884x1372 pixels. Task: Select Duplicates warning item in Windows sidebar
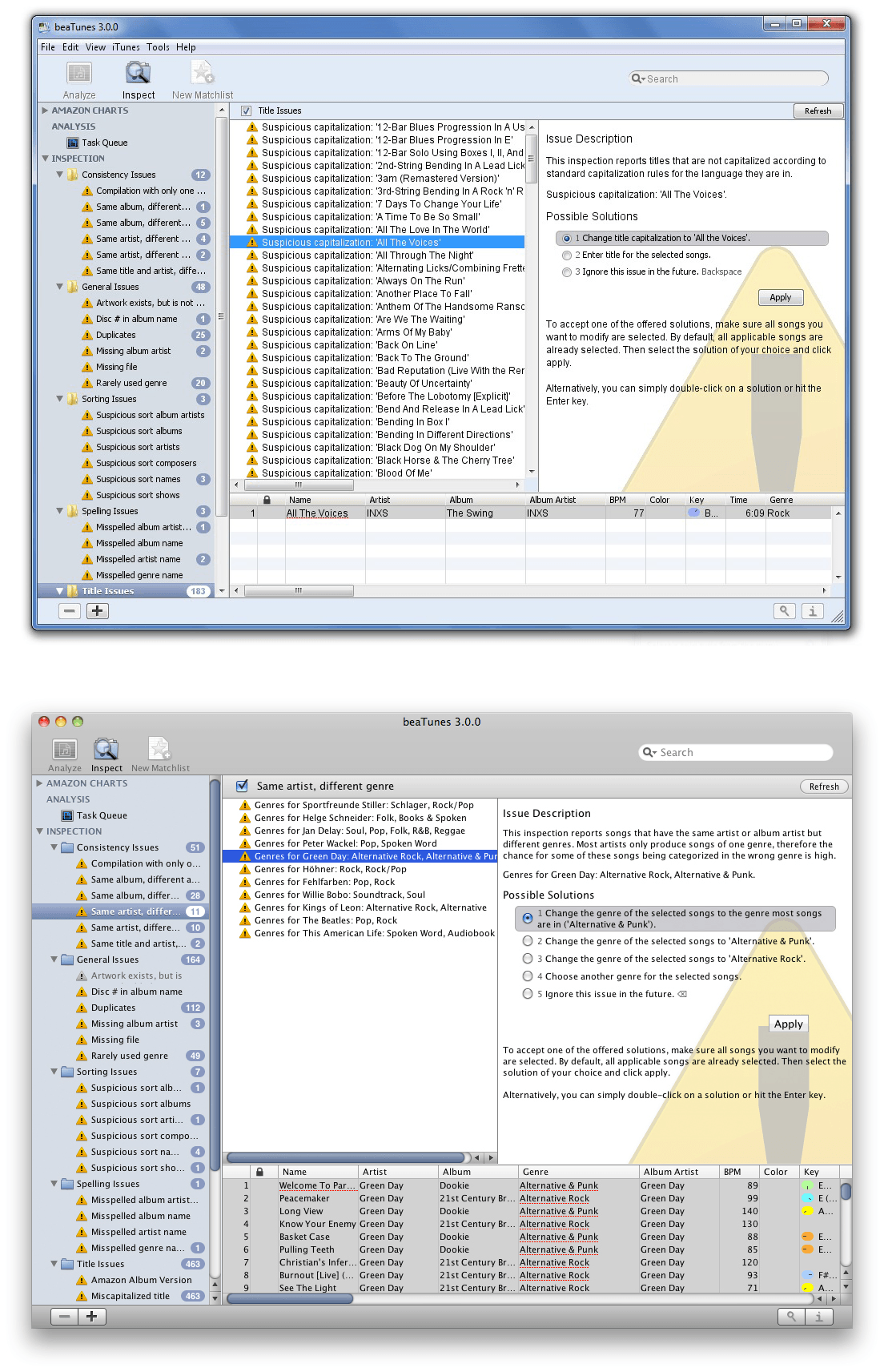pos(115,335)
